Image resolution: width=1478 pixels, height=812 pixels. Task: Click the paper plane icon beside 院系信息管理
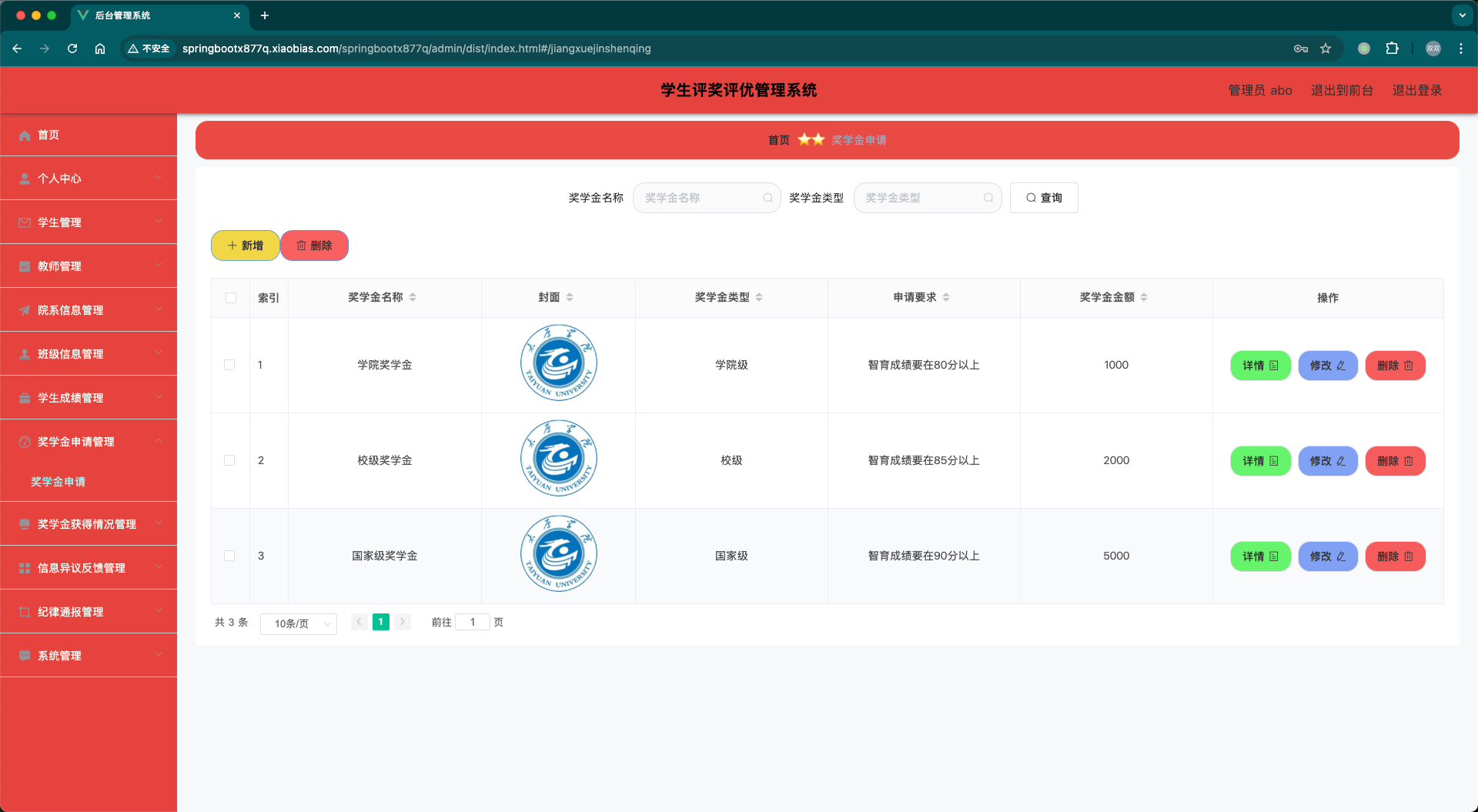pos(25,310)
